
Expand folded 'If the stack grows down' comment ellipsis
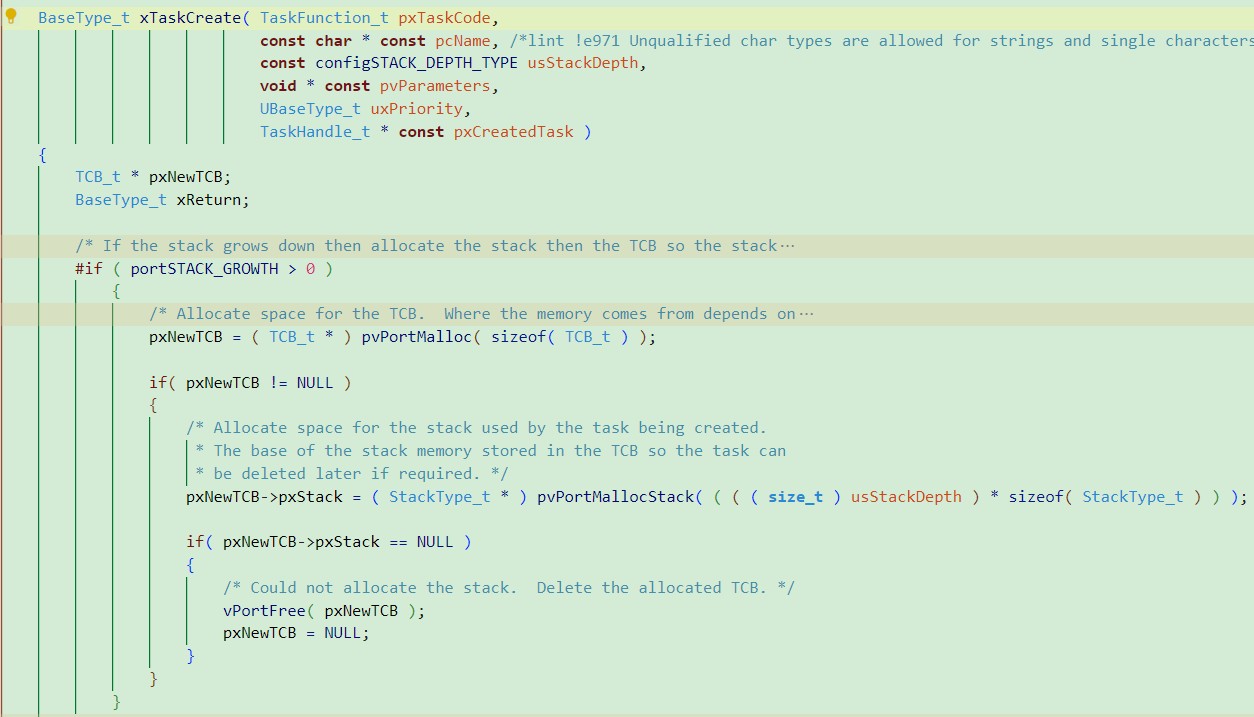click(x=787, y=246)
